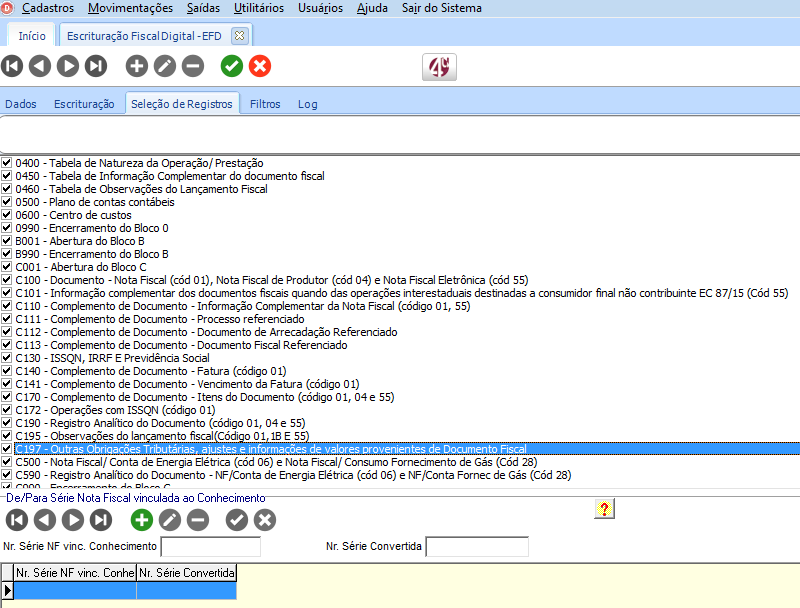Image resolution: width=800 pixels, height=608 pixels.
Task: Open the yellow question mark help button
Action: (x=604, y=509)
